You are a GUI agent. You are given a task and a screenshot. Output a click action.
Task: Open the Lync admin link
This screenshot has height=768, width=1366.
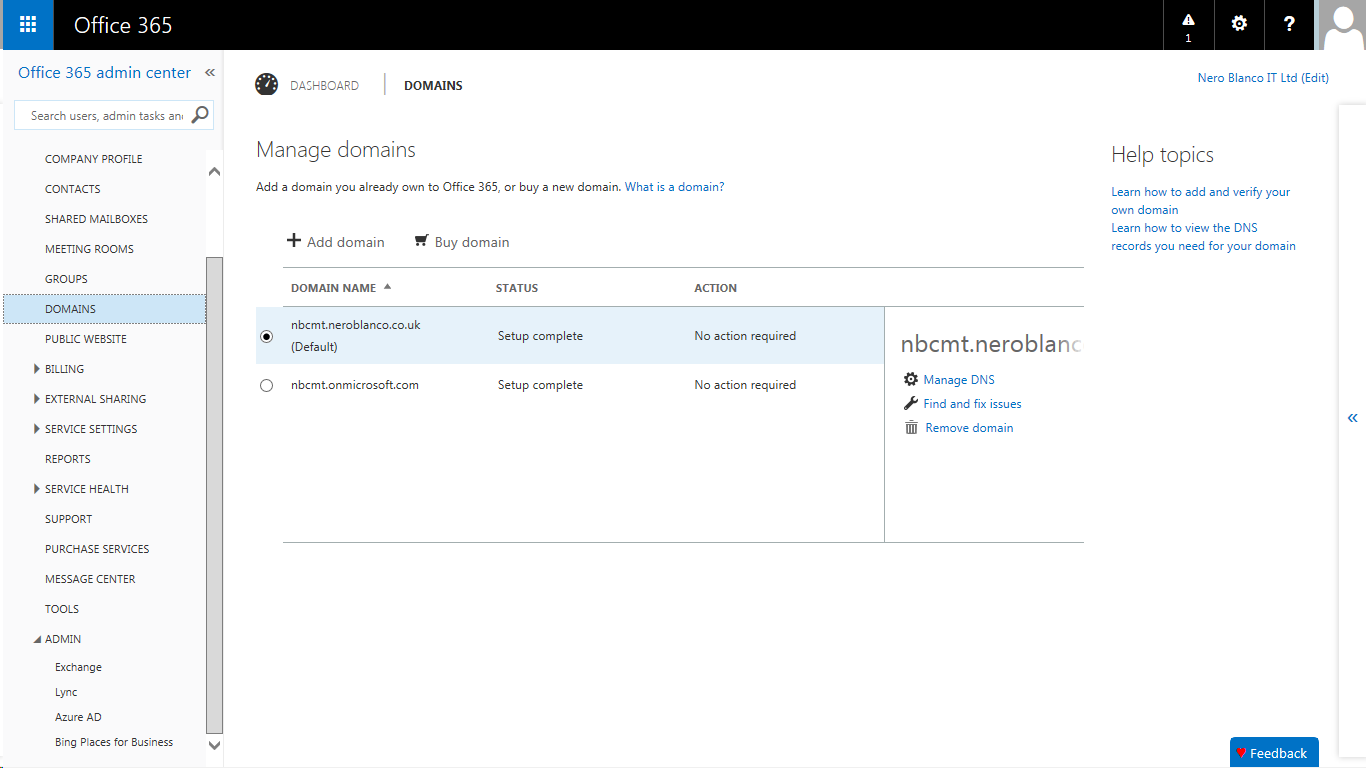pyautogui.click(x=66, y=692)
